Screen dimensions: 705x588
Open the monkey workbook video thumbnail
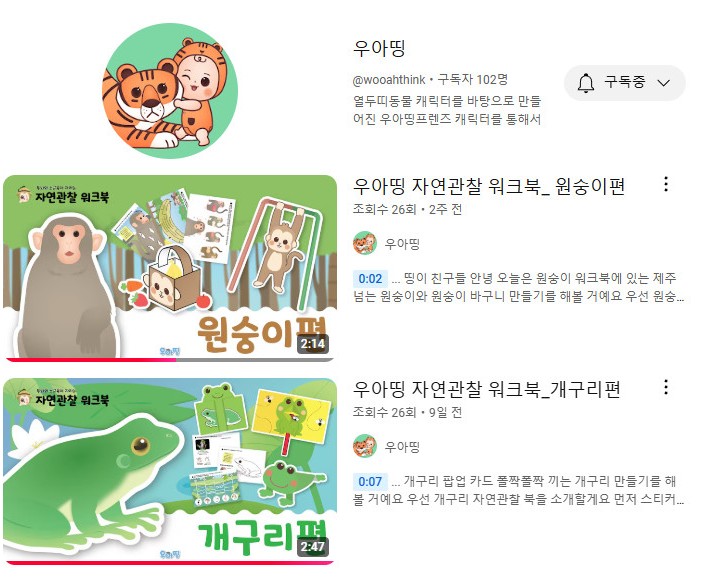pyautogui.click(x=170, y=268)
